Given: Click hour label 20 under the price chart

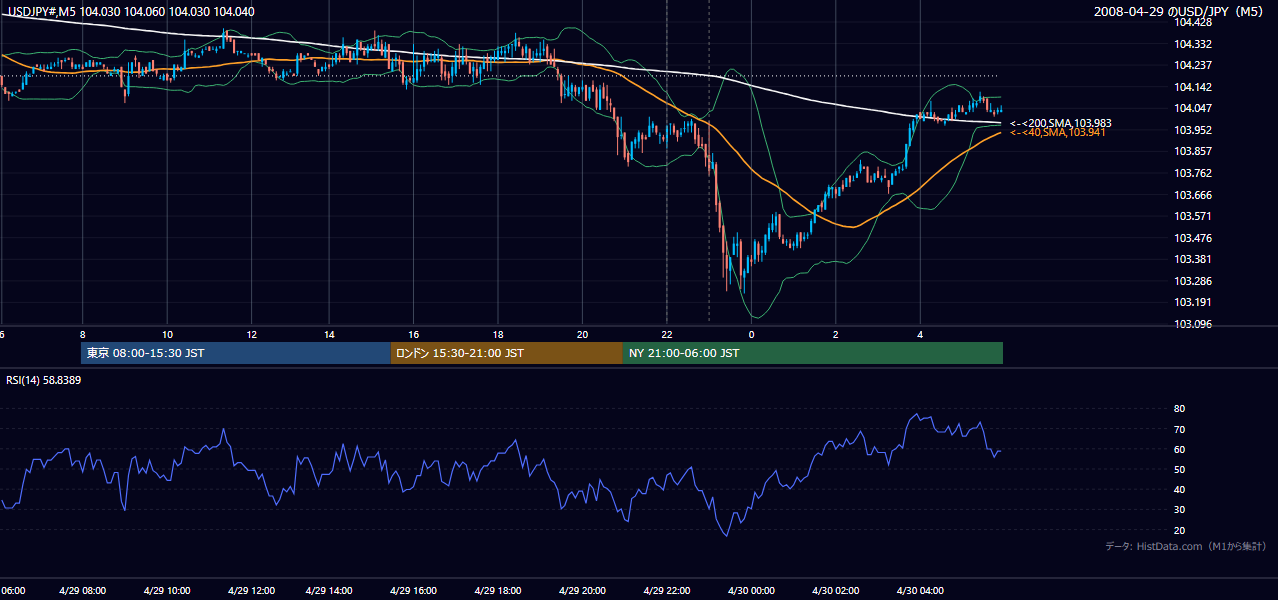Looking at the screenshot, I should (583, 334).
